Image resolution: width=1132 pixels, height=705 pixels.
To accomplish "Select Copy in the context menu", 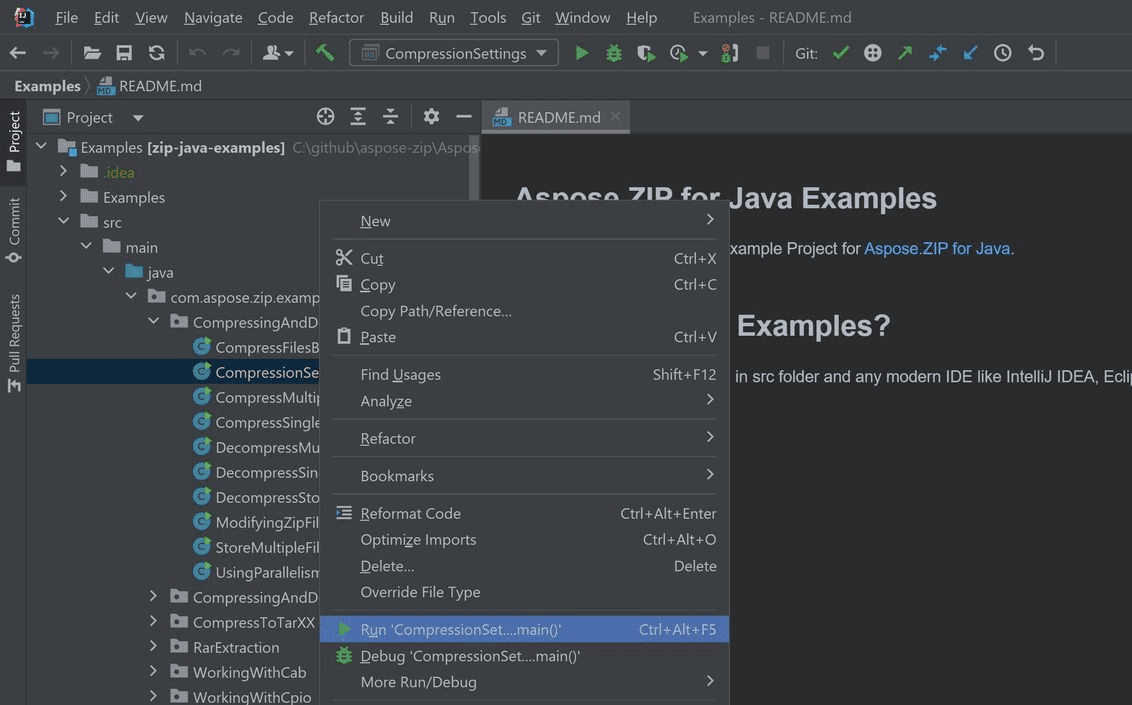I will tap(524, 285).
